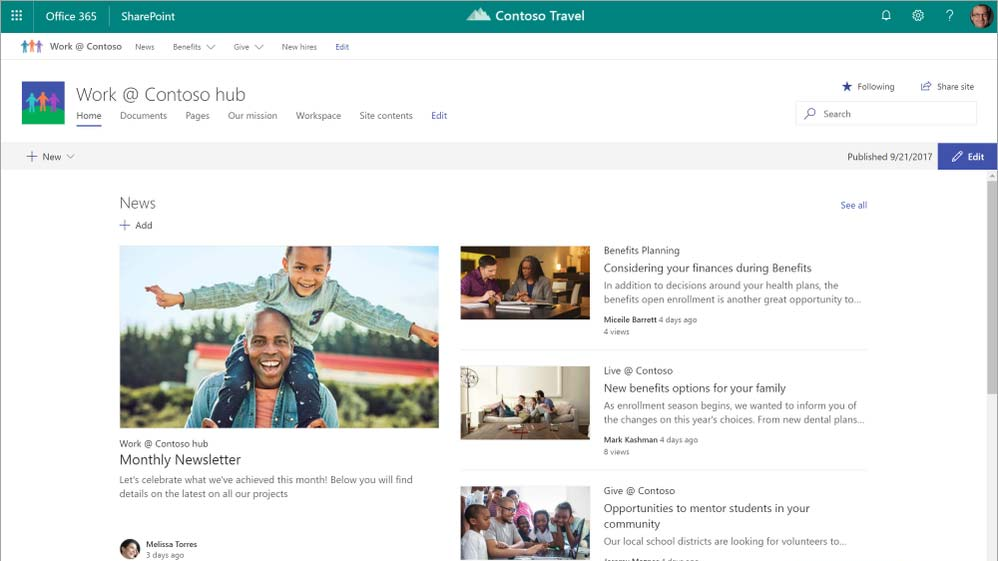998x561 pixels.
Task: Open the Monthly Newsletter hero image
Action: pos(279,337)
